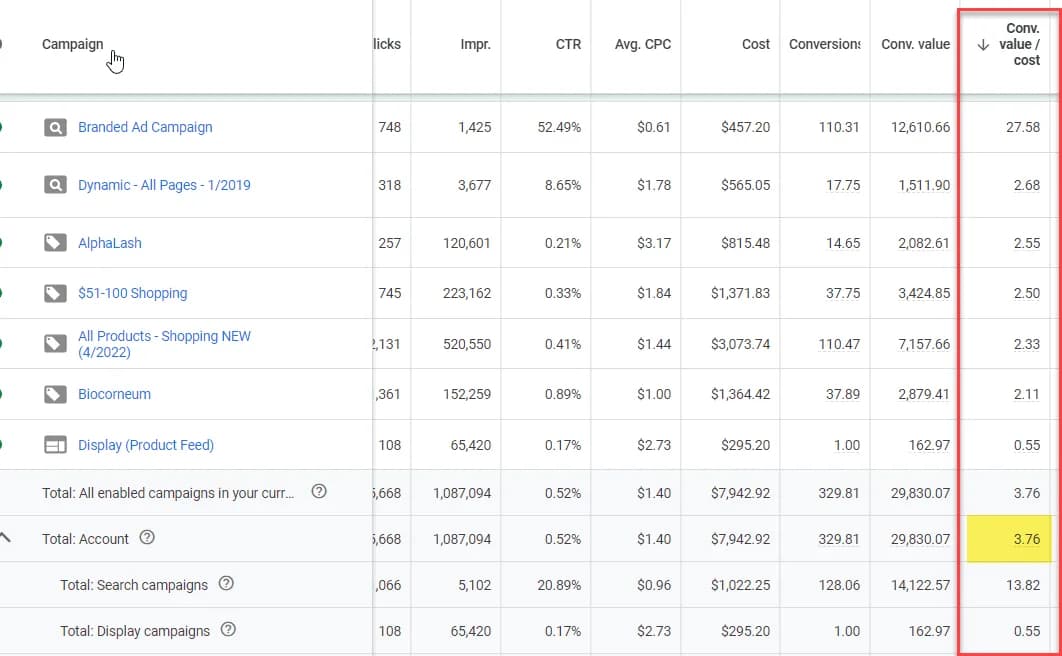Open help icon next to Total: Account
The height and width of the screenshot is (656, 1062).
(x=147, y=538)
